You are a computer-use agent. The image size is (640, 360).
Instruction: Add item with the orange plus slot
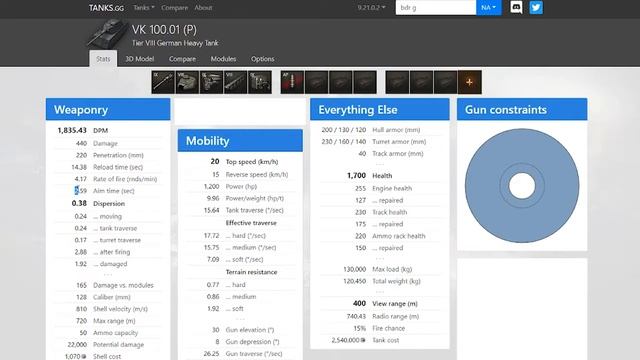(x=469, y=82)
